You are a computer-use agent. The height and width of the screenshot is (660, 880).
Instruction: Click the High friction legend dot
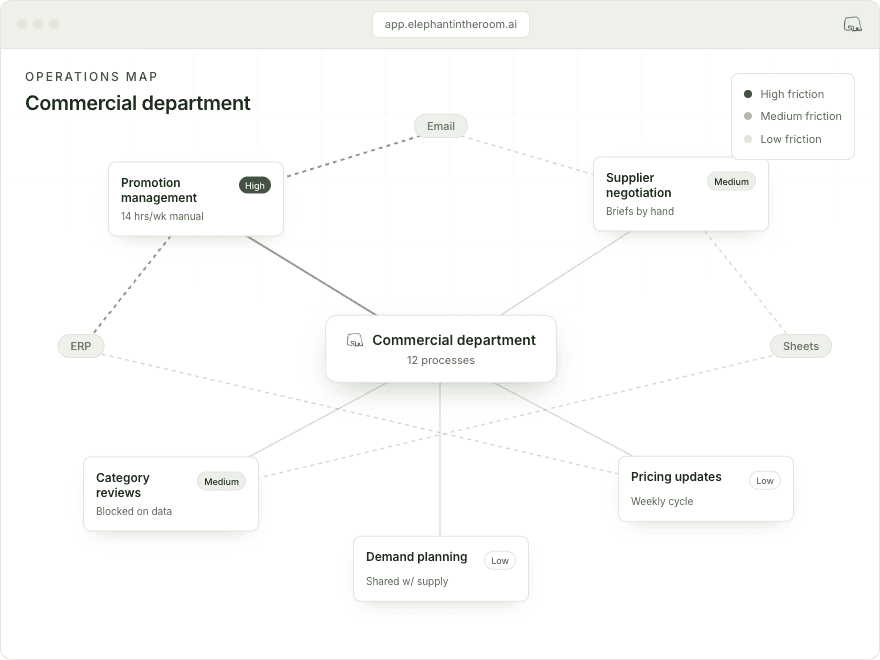[748, 94]
